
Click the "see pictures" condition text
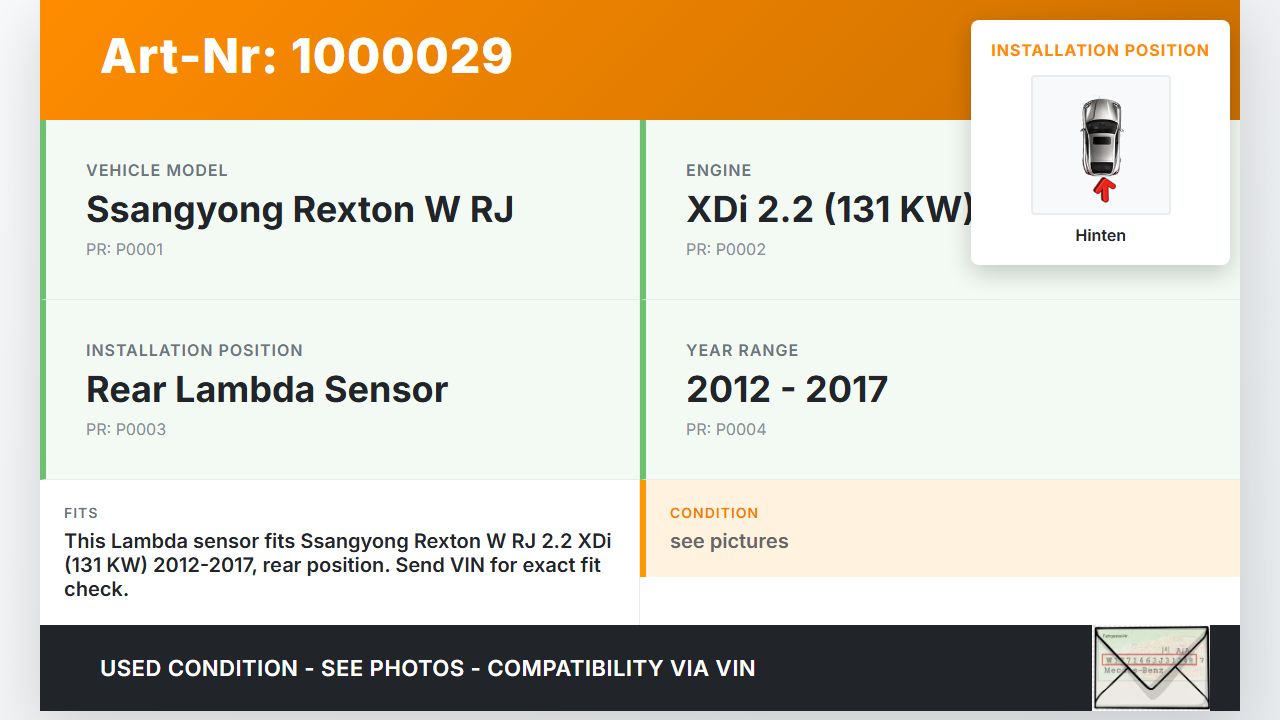729,541
